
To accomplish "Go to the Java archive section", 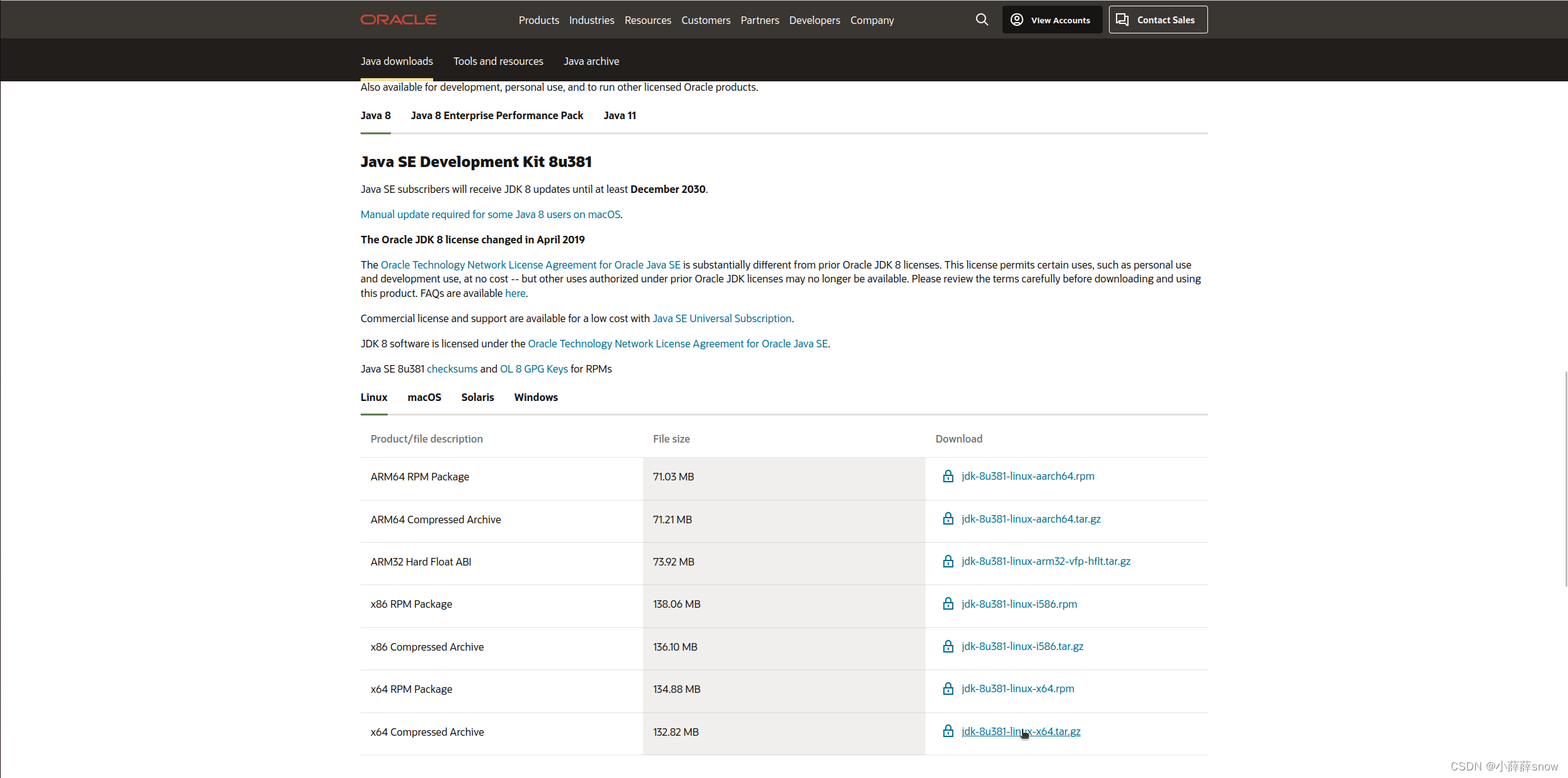I will tap(591, 61).
